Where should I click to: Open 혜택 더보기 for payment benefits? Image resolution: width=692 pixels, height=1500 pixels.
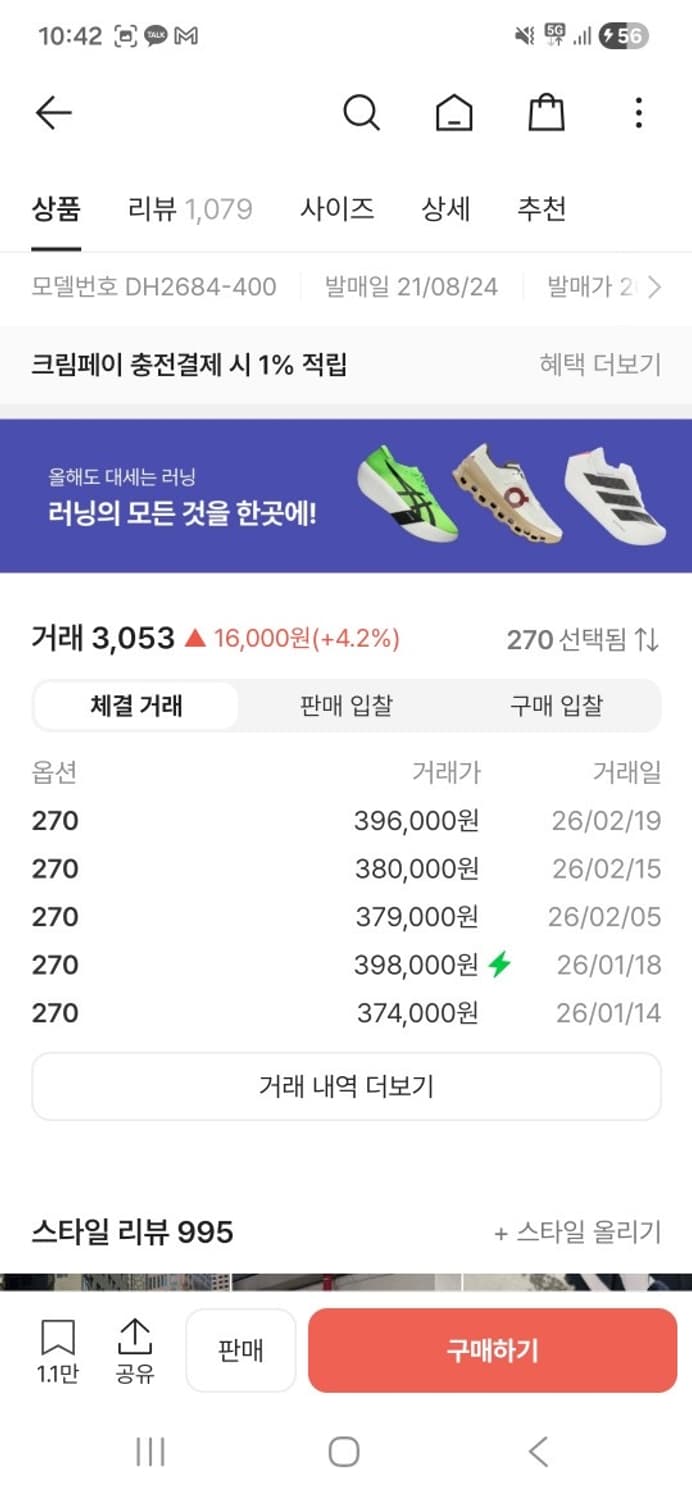(600, 366)
